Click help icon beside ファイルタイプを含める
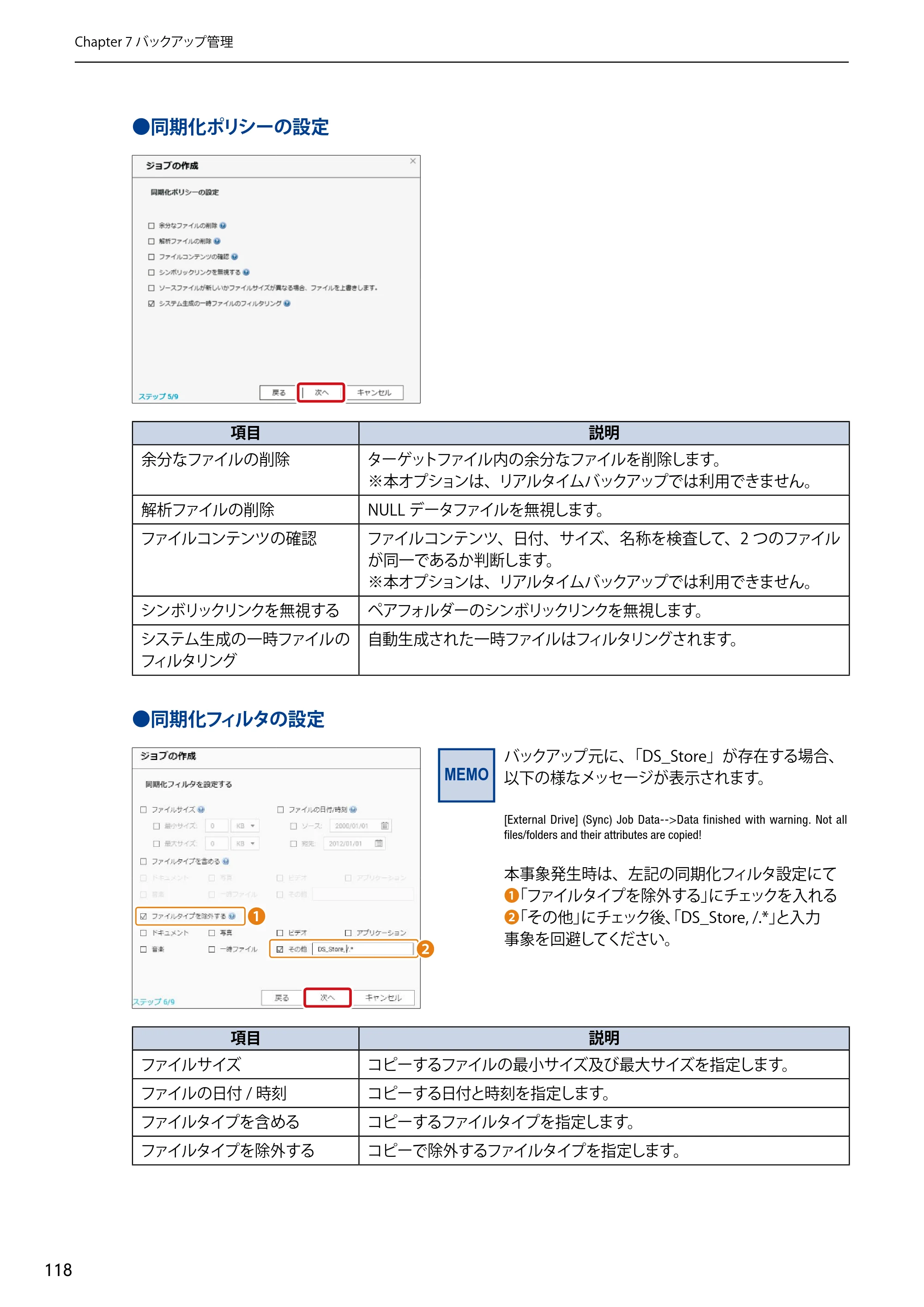Screen dimensions: 924x1307 [226, 861]
